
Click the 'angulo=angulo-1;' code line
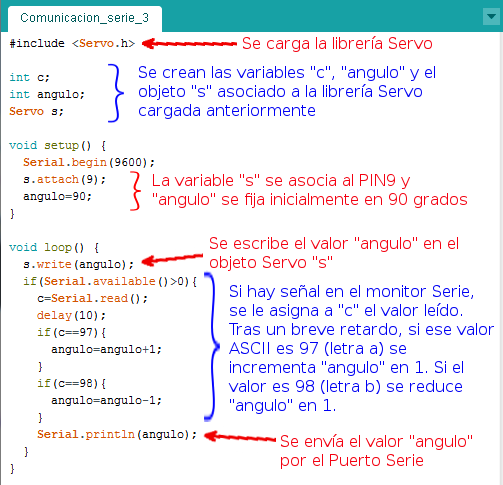(x=106, y=400)
